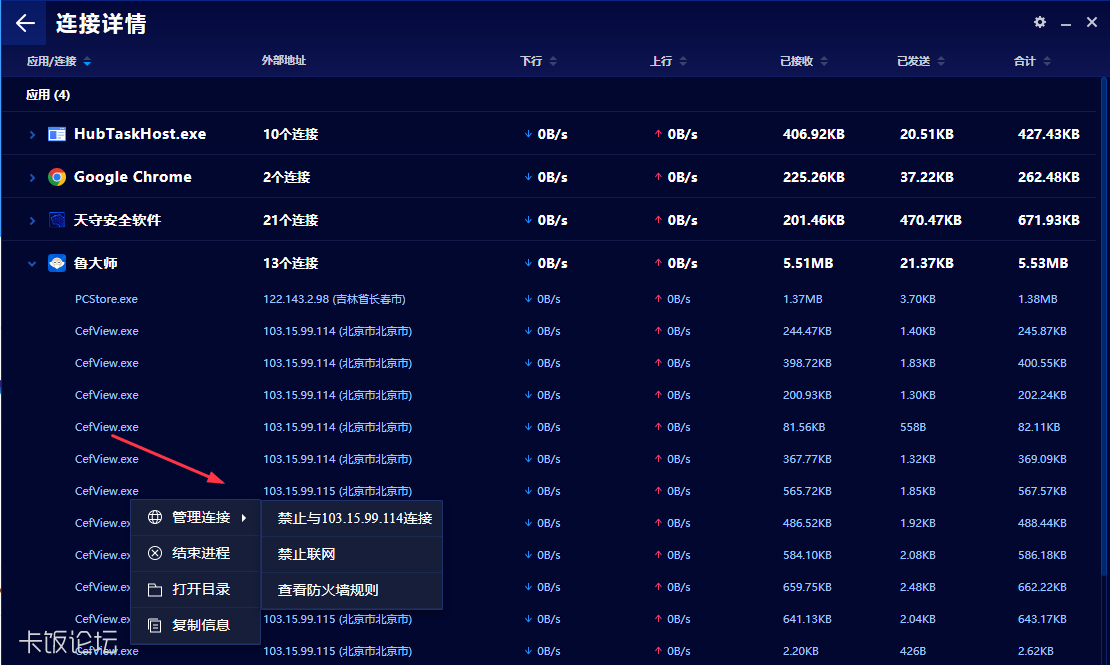The image size is (1110, 665).
Task: Open the settings gear icon
Action: 1039,23
